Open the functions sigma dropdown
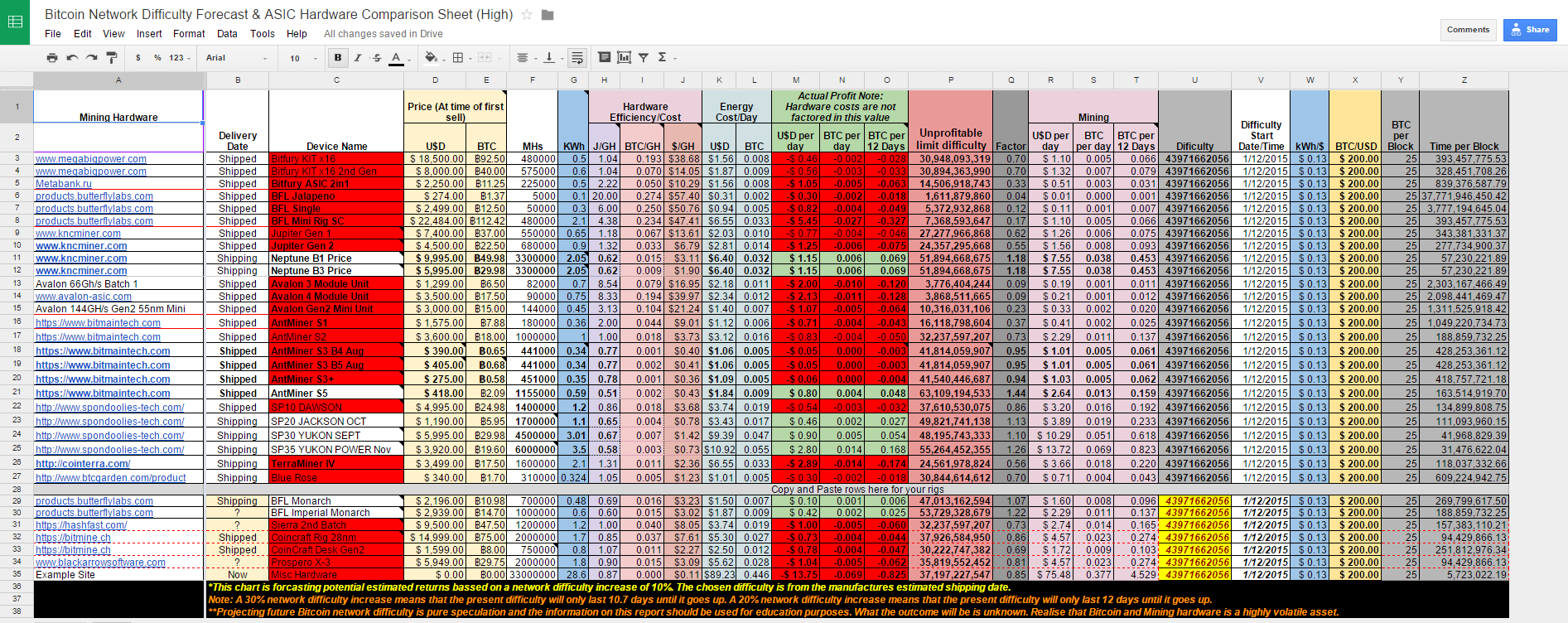The height and width of the screenshot is (623, 1568). click(666, 58)
